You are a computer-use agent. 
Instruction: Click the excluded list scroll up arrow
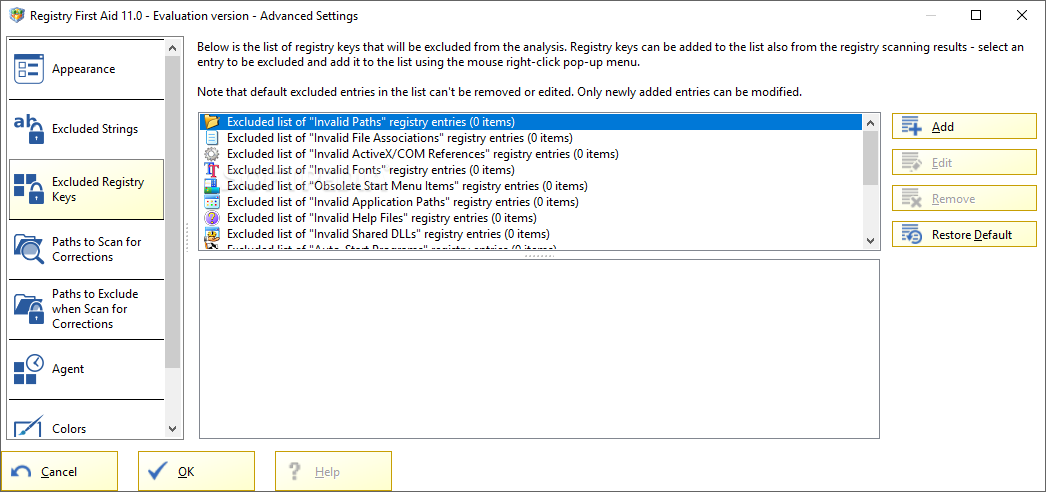pyautogui.click(x=870, y=123)
